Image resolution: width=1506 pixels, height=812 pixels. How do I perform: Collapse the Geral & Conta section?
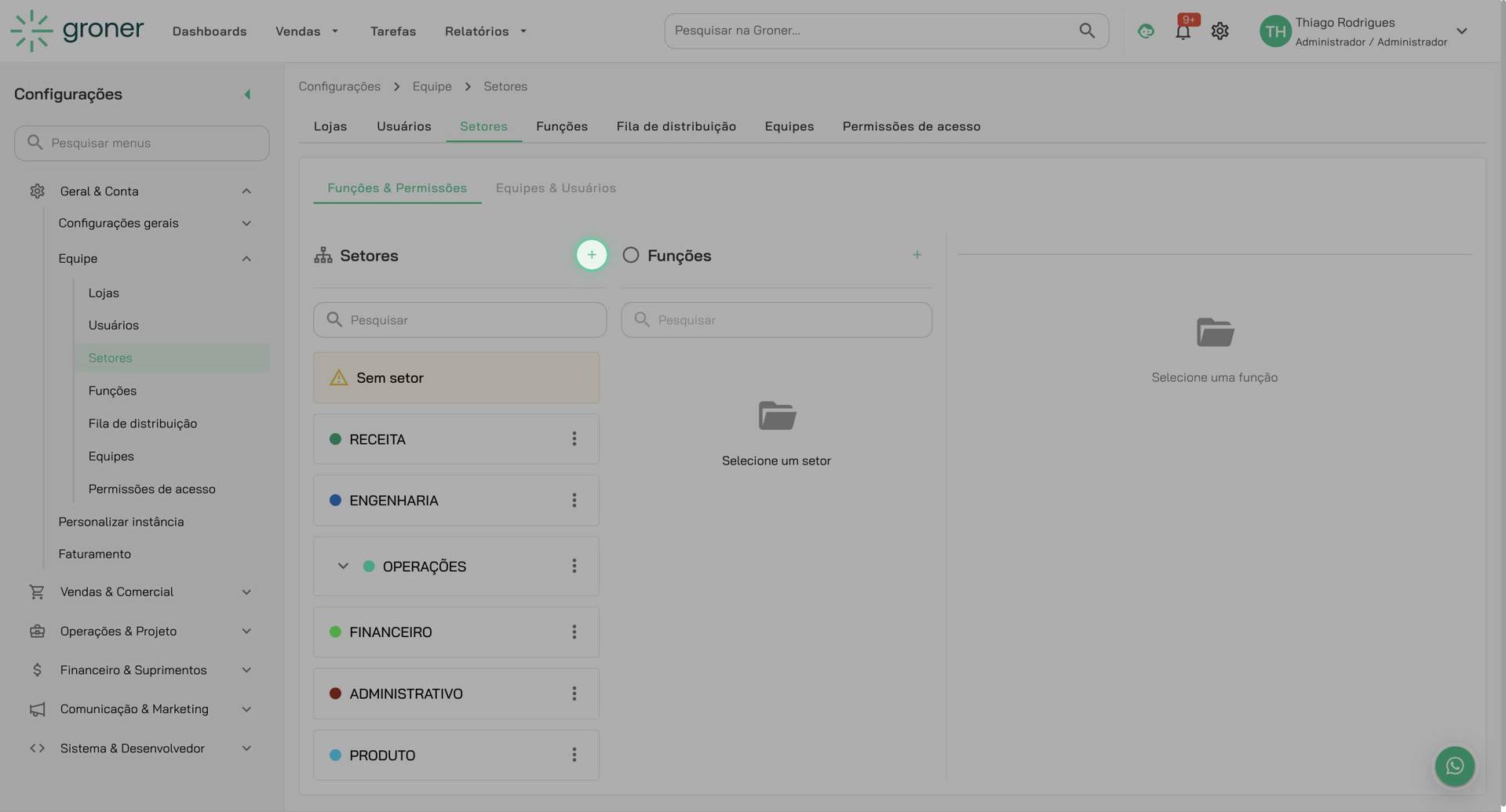[246, 191]
